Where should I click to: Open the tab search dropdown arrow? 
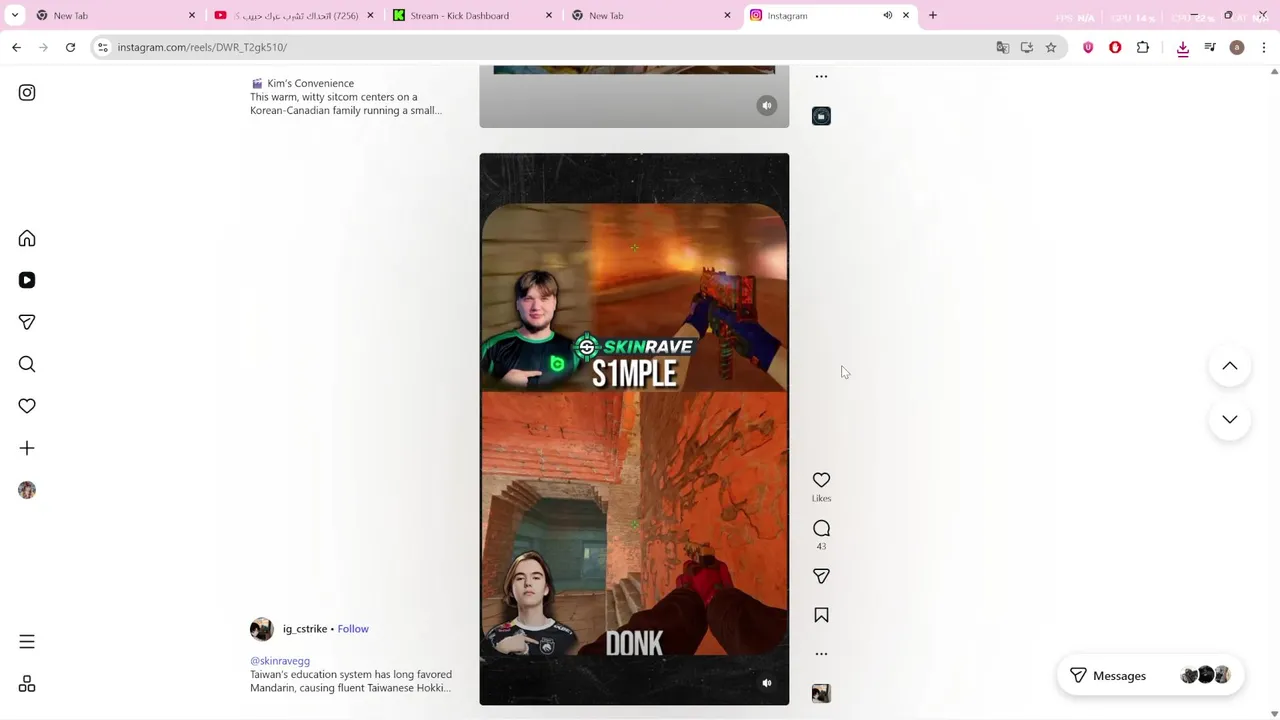pyautogui.click(x=15, y=16)
